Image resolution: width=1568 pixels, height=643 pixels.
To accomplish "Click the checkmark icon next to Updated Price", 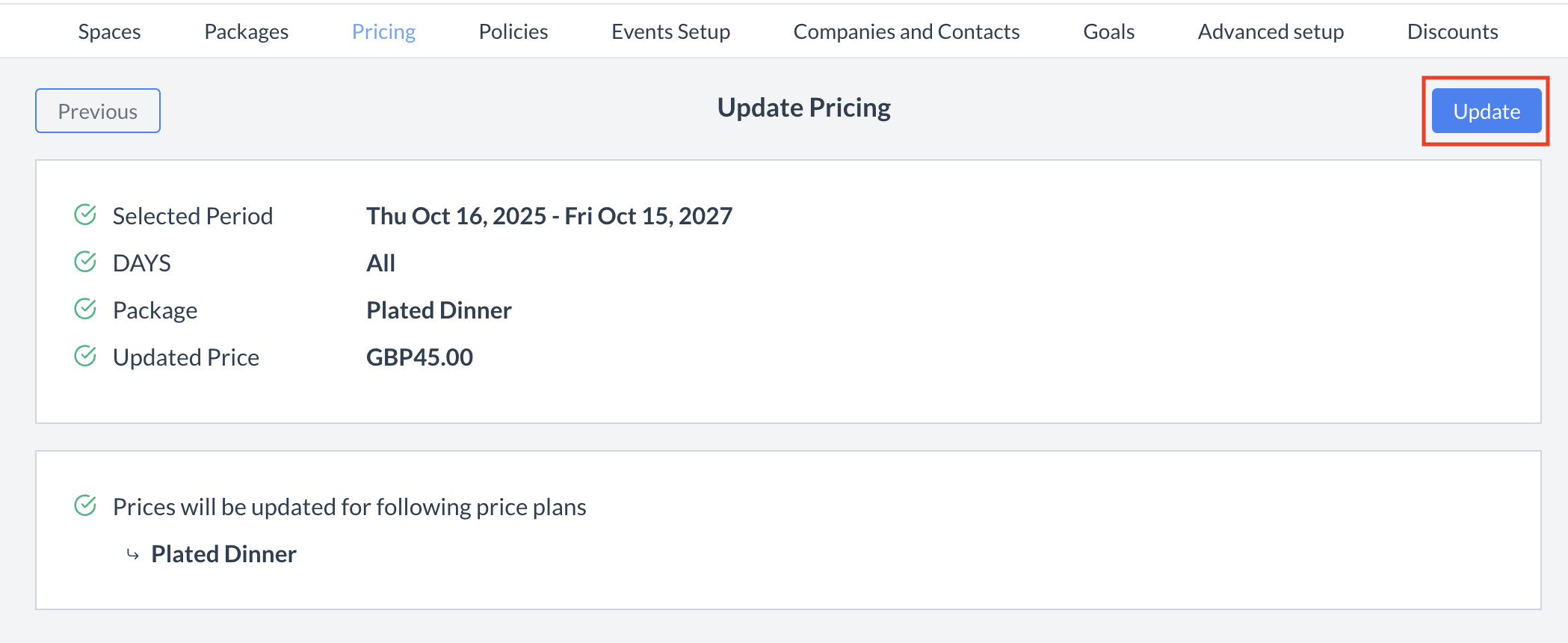I will [x=85, y=356].
